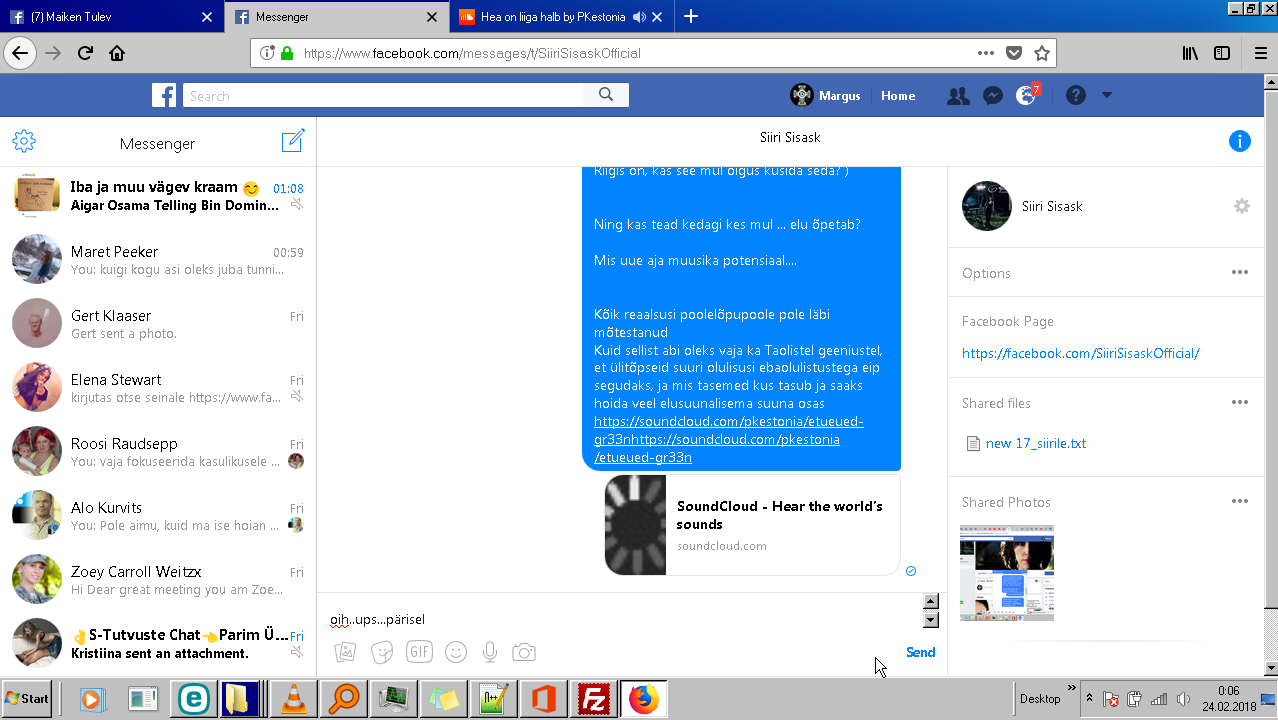Bookmark this page with the star icon

[1042, 53]
